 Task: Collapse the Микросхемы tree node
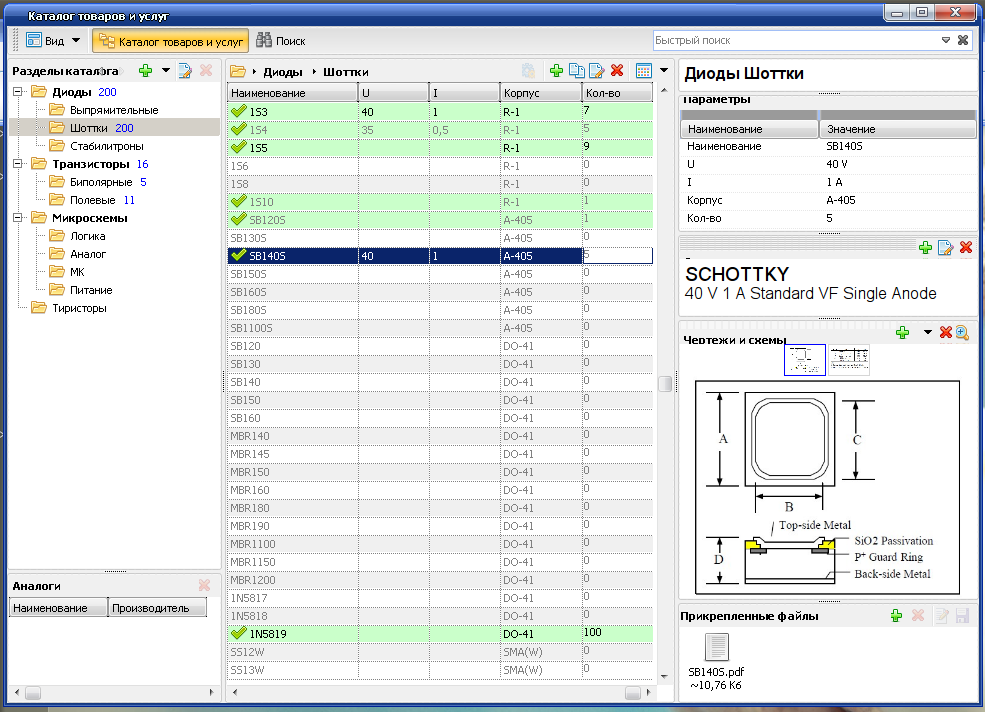[x=18, y=218]
